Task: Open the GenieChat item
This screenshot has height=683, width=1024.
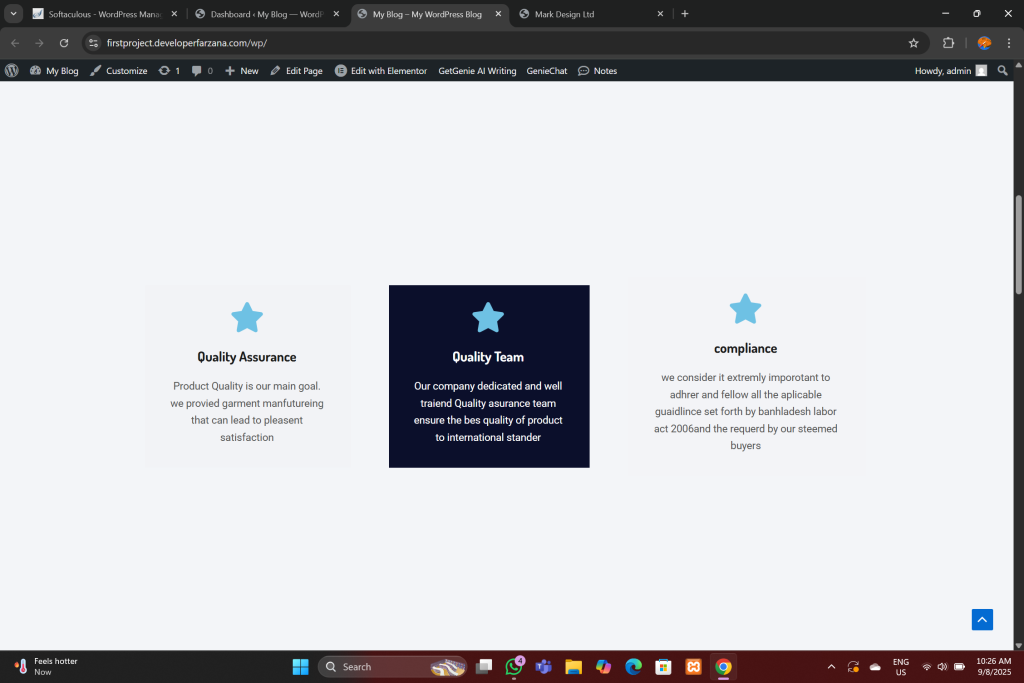Action: pyautogui.click(x=547, y=71)
